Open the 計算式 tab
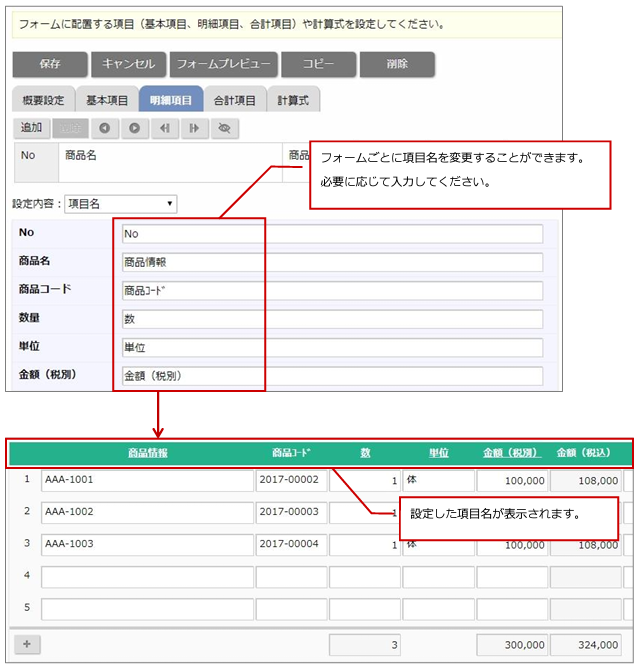The width and height of the screenshot is (640, 672). click(x=293, y=100)
